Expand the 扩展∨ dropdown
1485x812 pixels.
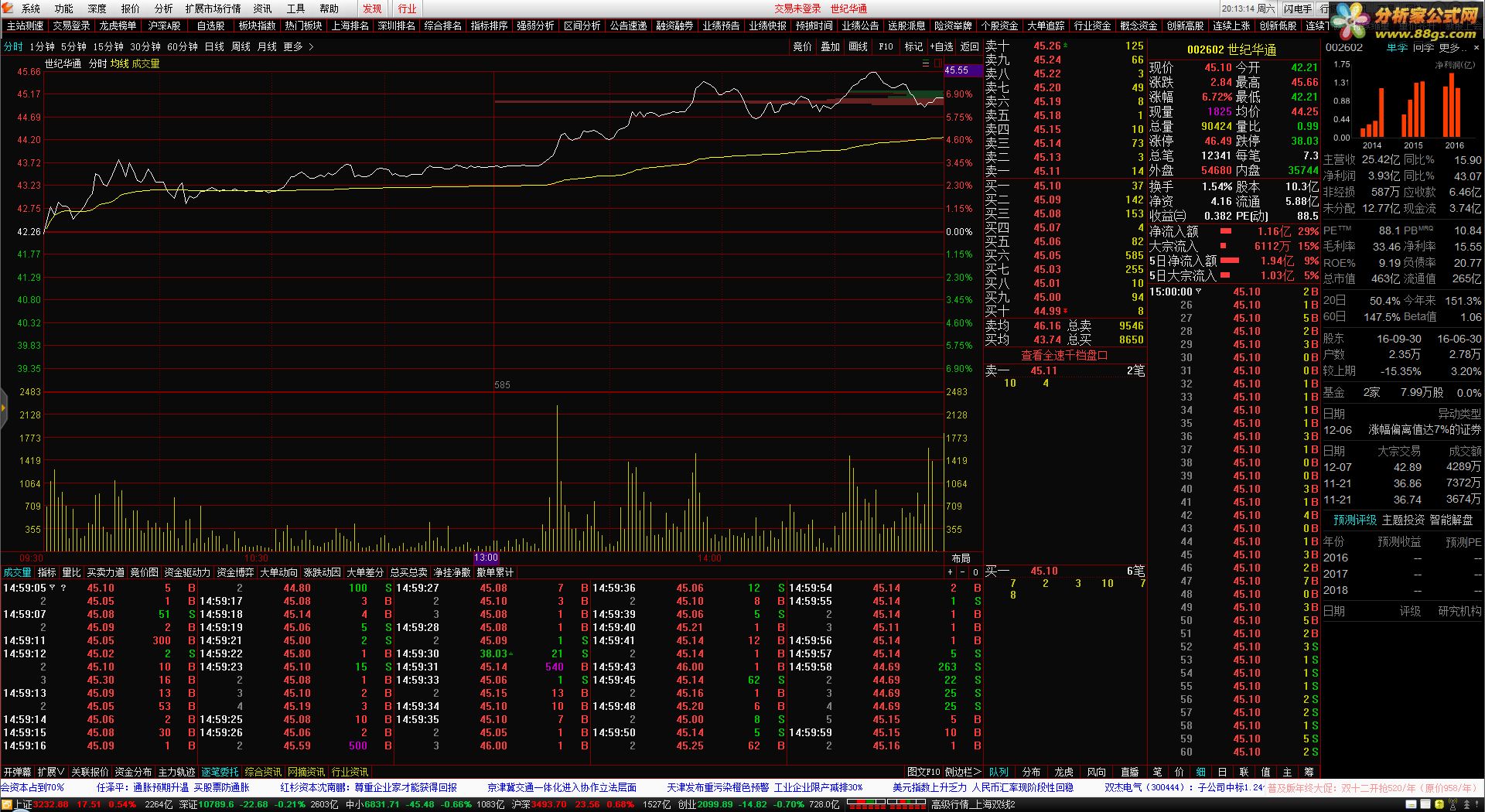click(51, 772)
